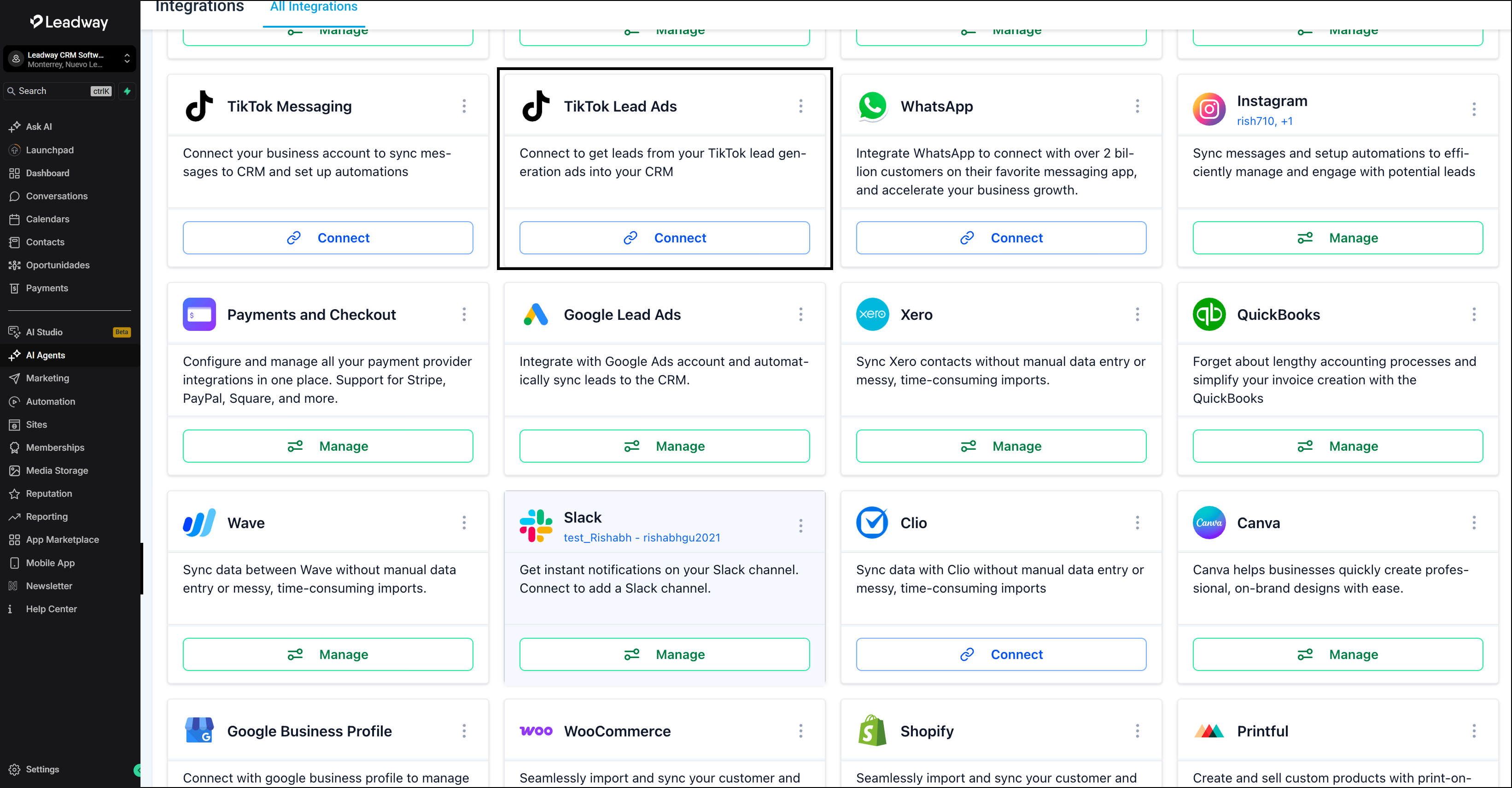Viewport: 1512px width, 788px height.
Task: Manage the Instagram integration
Action: [1337, 238]
